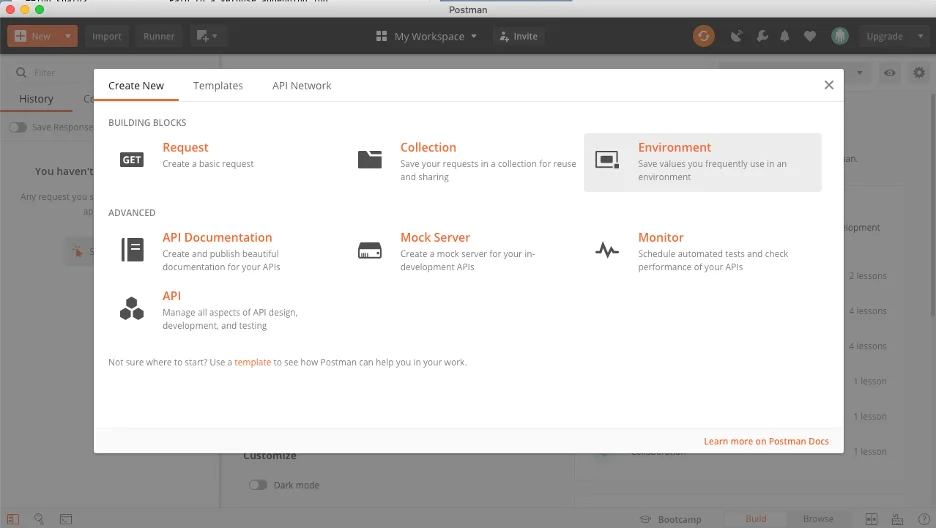Open the user avatar menu
The height and width of the screenshot is (528, 936).
(840, 36)
